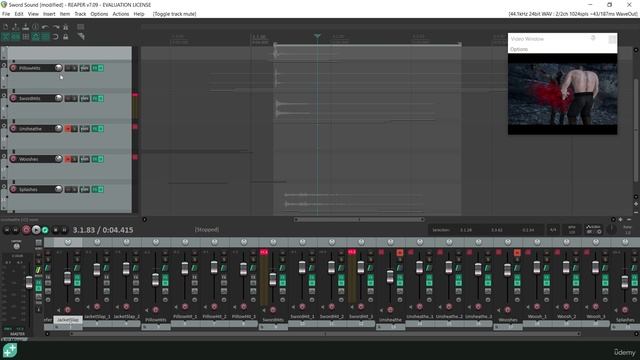Viewport: 640px width, 360px height.
Task: Toggle item grouping toolbar icon
Action: coord(16,37)
